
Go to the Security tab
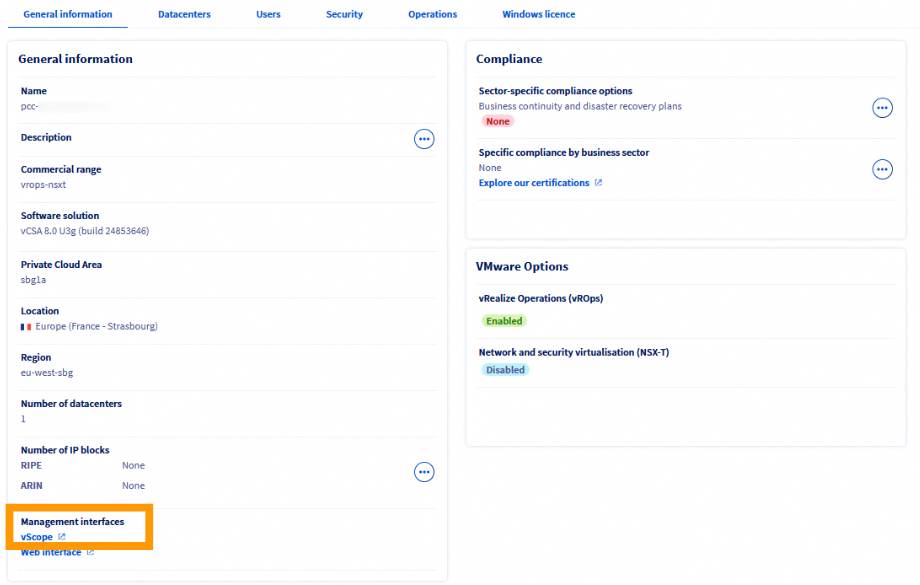(344, 15)
